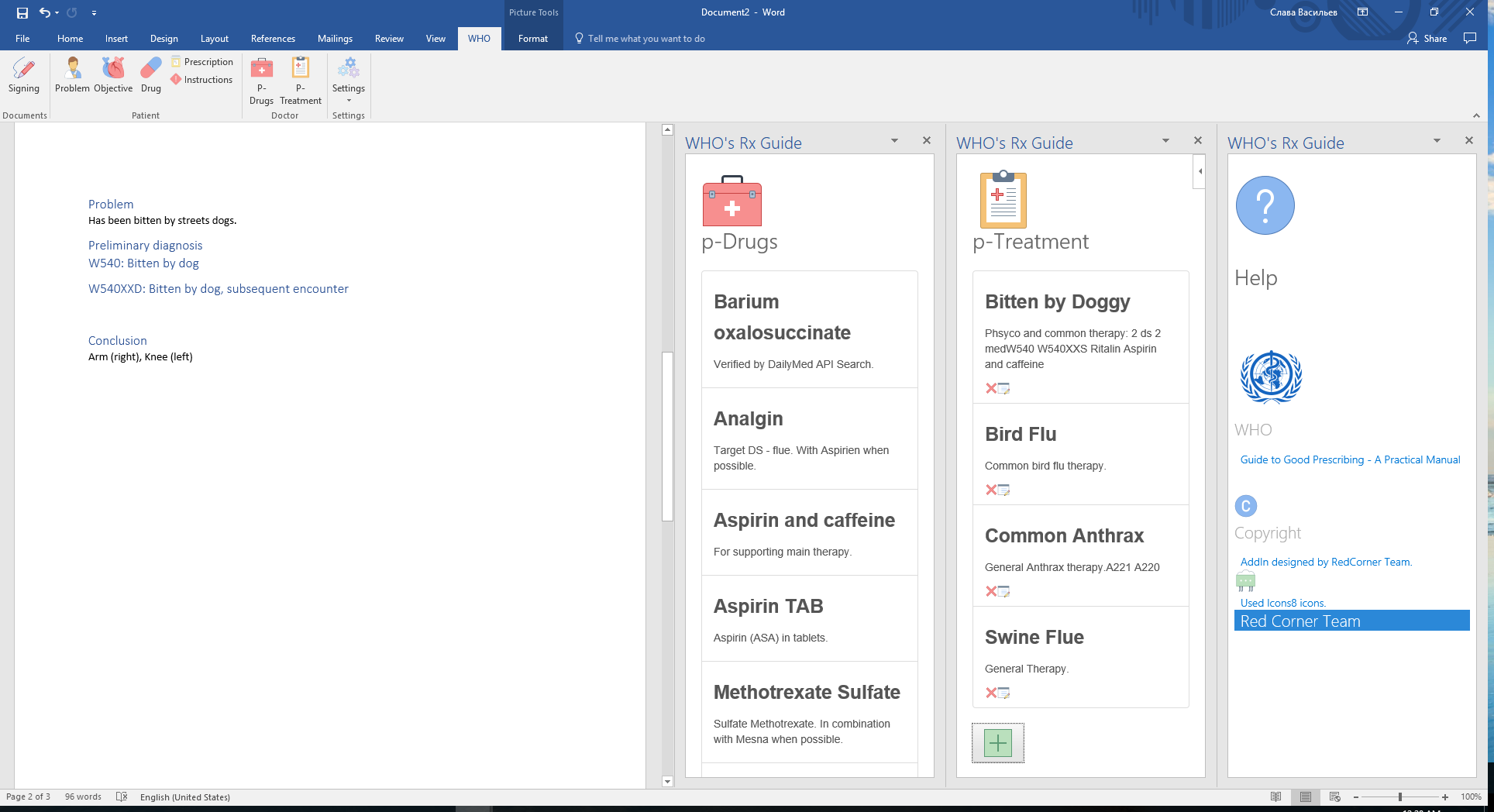This screenshot has height=812, width=1494.
Task: Open the Signing tool in the ribbon
Action: (x=24, y=76)
